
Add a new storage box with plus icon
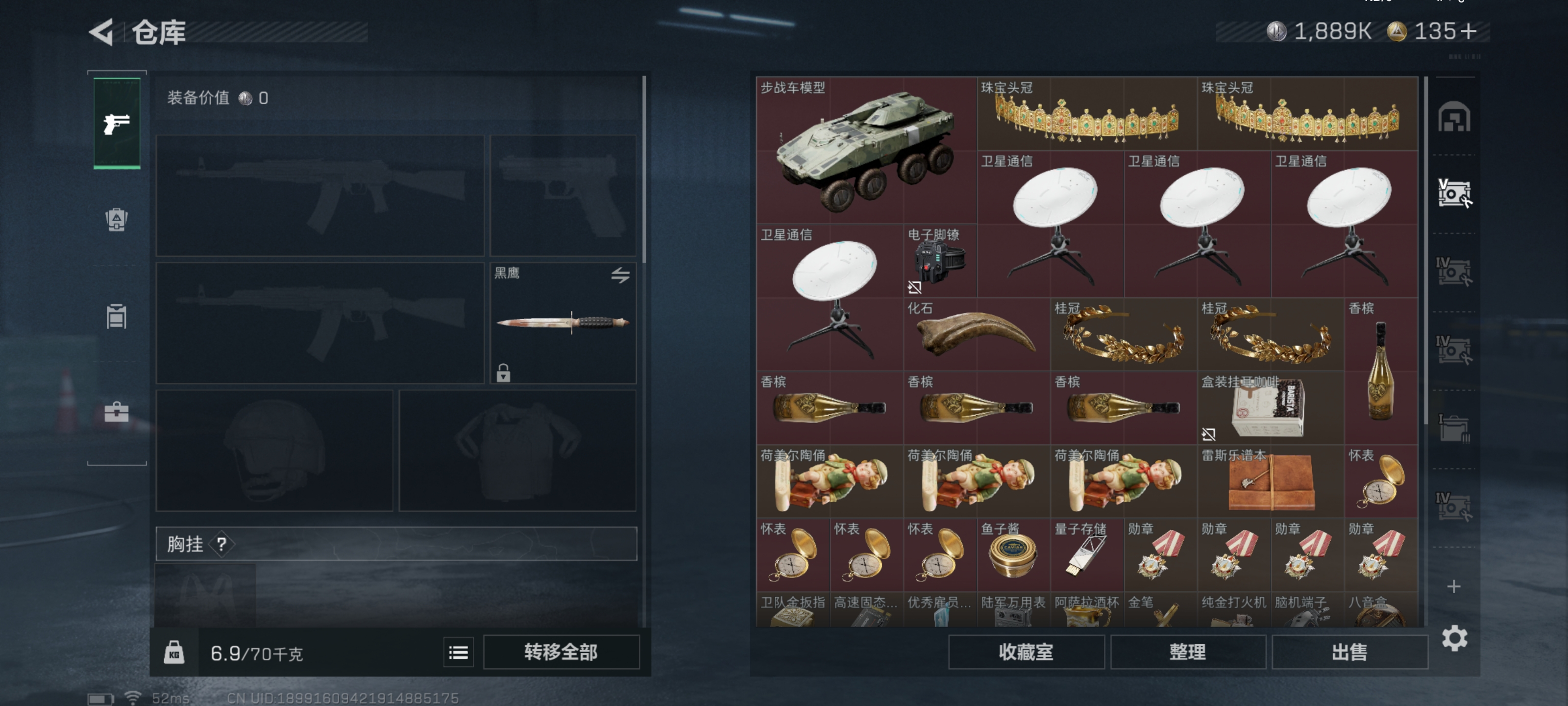[x=1453, y=586]
